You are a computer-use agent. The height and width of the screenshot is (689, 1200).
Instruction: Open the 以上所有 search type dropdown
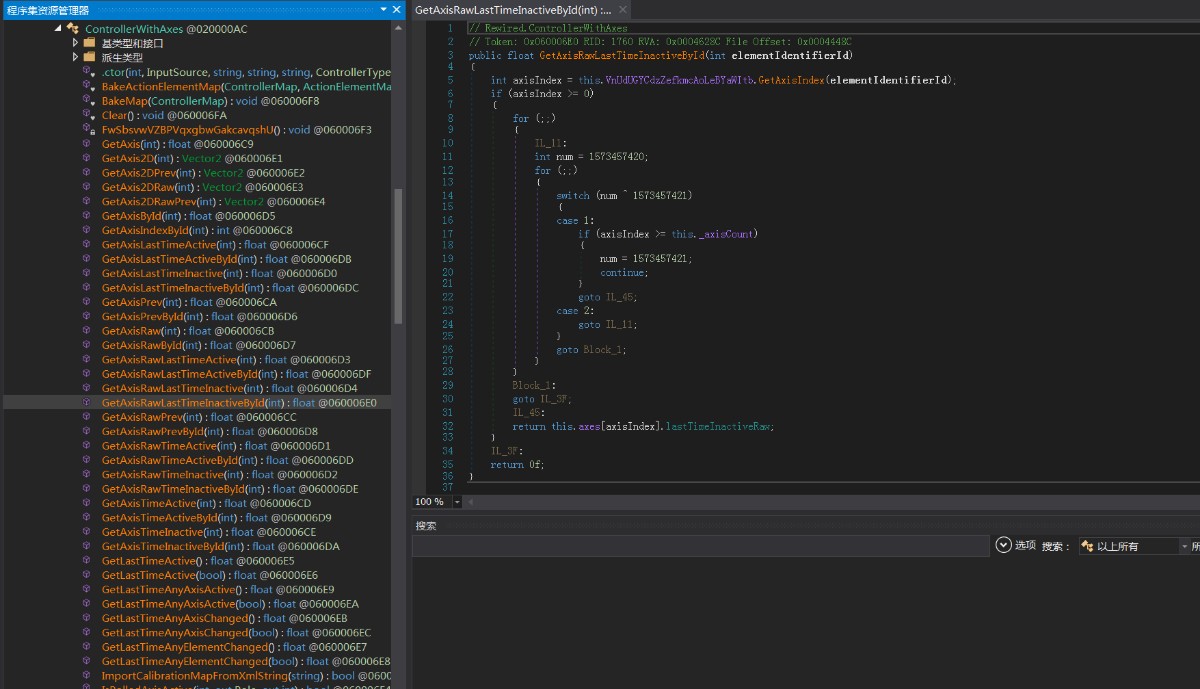(1185, 546)
